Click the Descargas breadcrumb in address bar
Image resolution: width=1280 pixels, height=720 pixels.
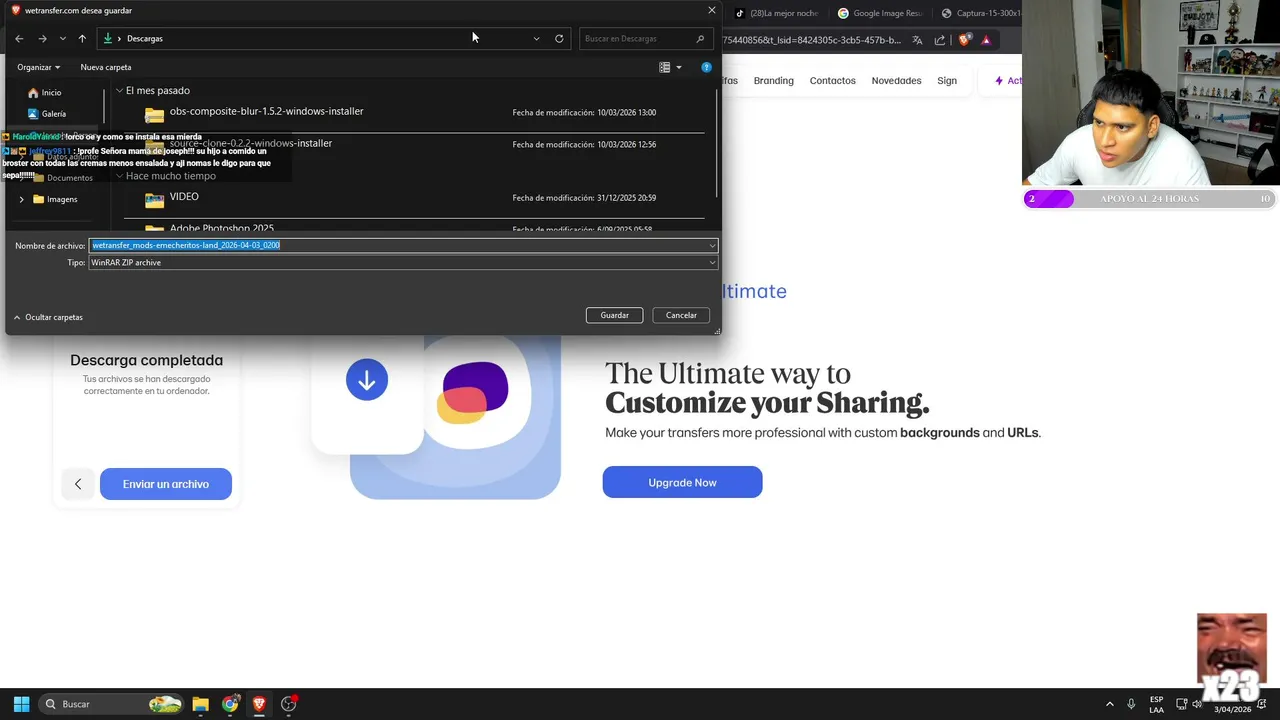click(x=145, y=39)
